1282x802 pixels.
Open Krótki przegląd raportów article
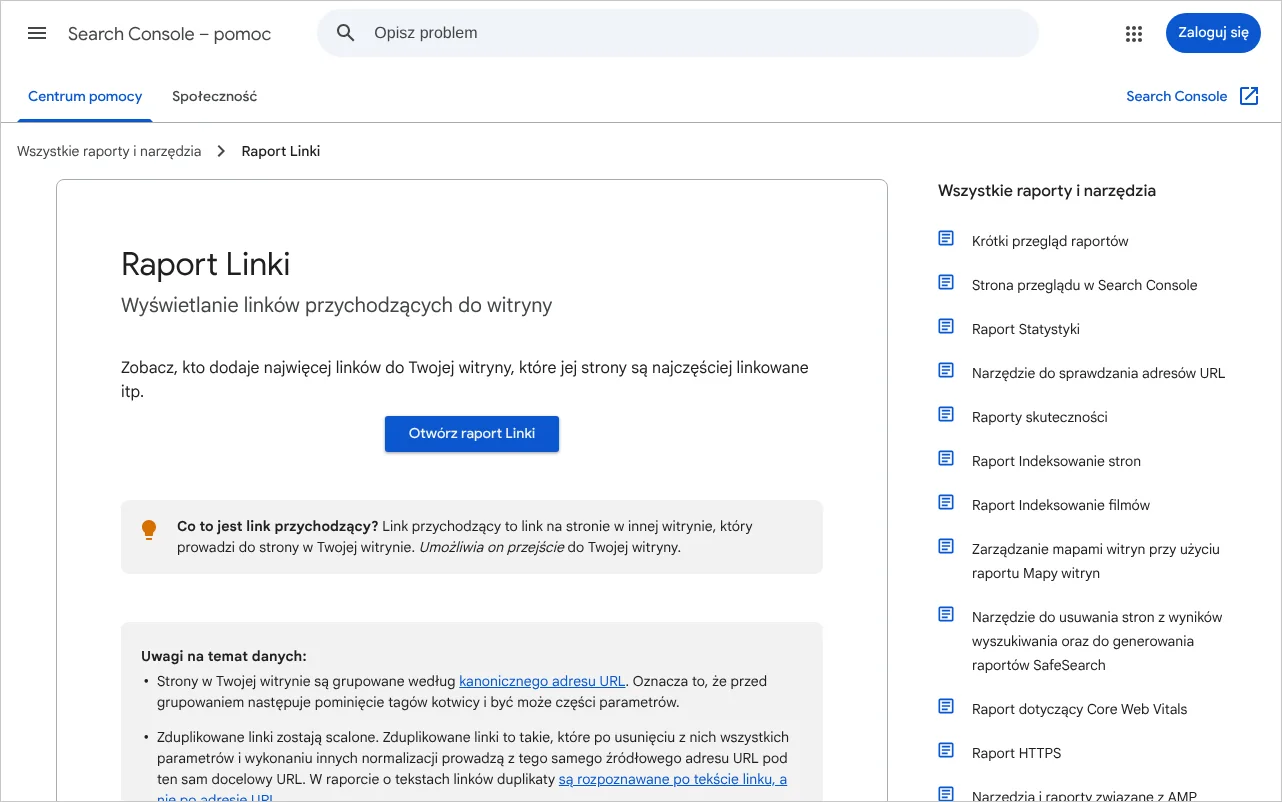(x=1050, y=241)
